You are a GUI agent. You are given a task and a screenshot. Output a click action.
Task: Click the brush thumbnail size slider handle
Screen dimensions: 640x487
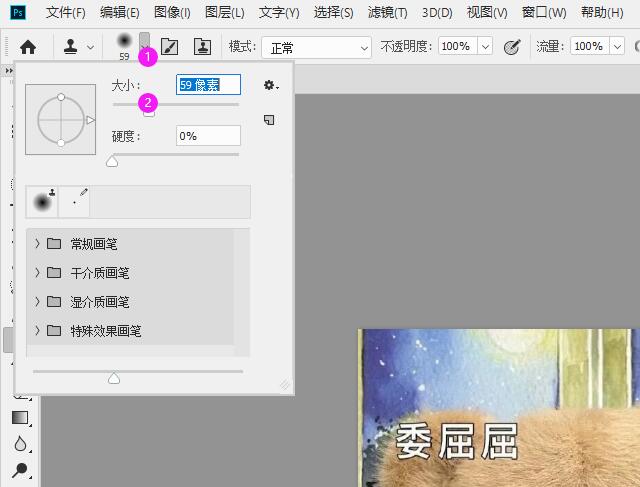(114, 378)
